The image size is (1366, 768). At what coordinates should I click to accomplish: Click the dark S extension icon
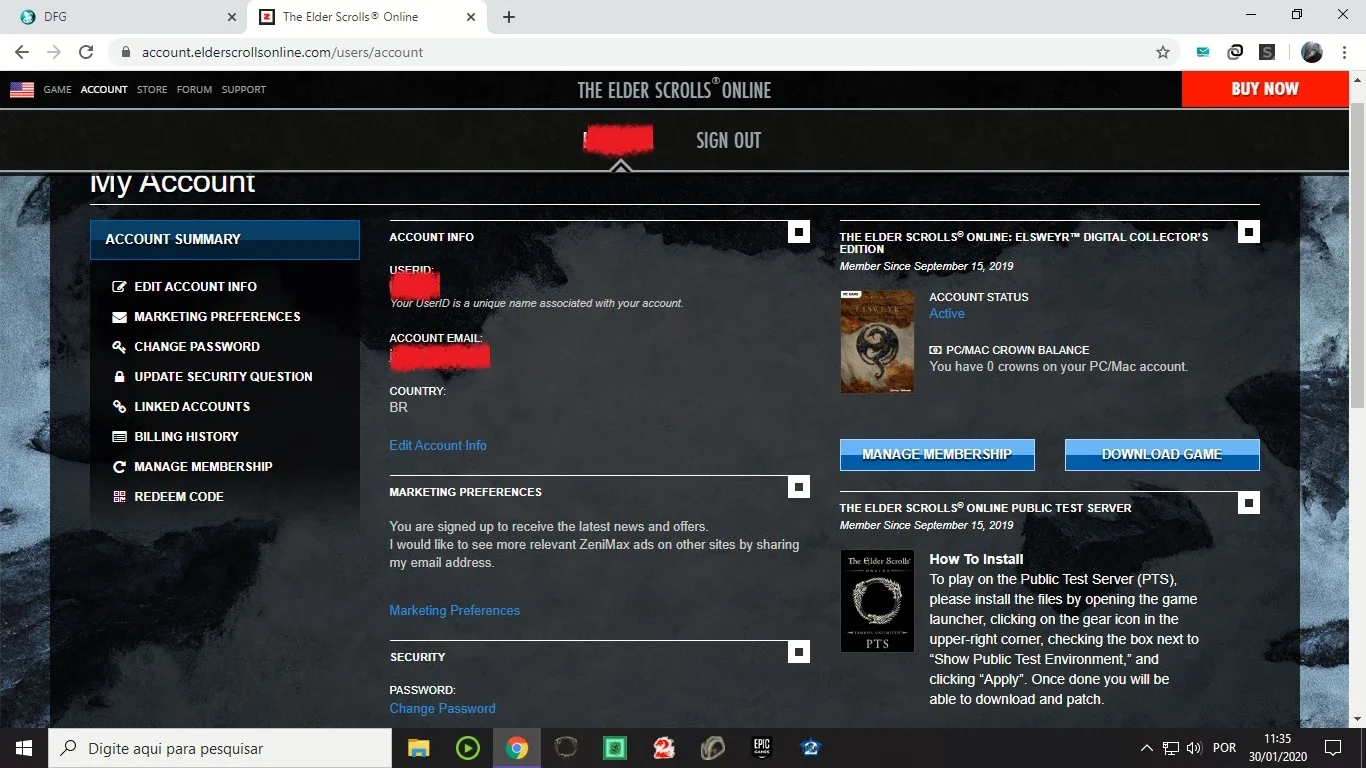pos(1267,52)
